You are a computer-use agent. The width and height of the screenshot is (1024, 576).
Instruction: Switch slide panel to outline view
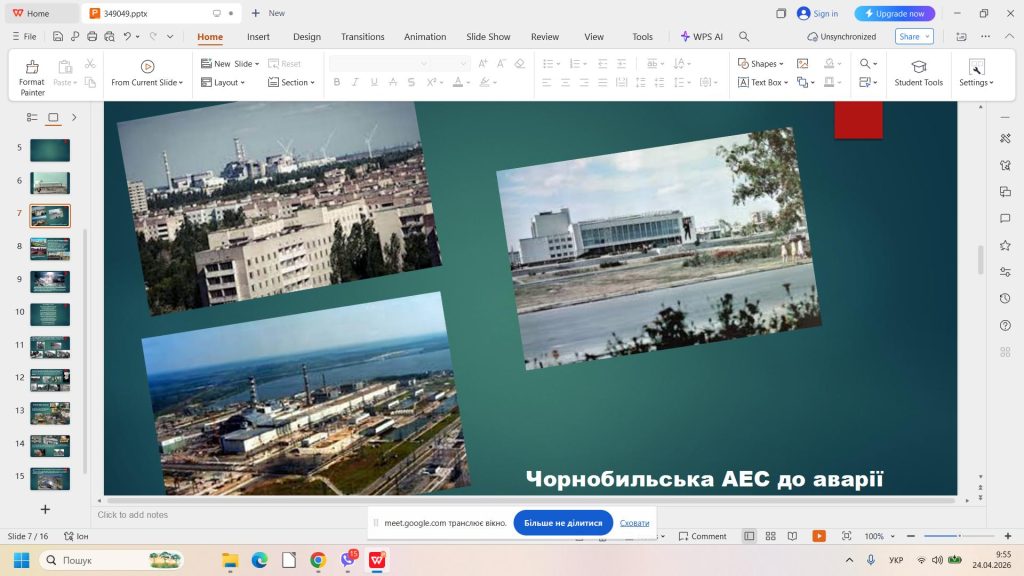click(x=32, y=117)
